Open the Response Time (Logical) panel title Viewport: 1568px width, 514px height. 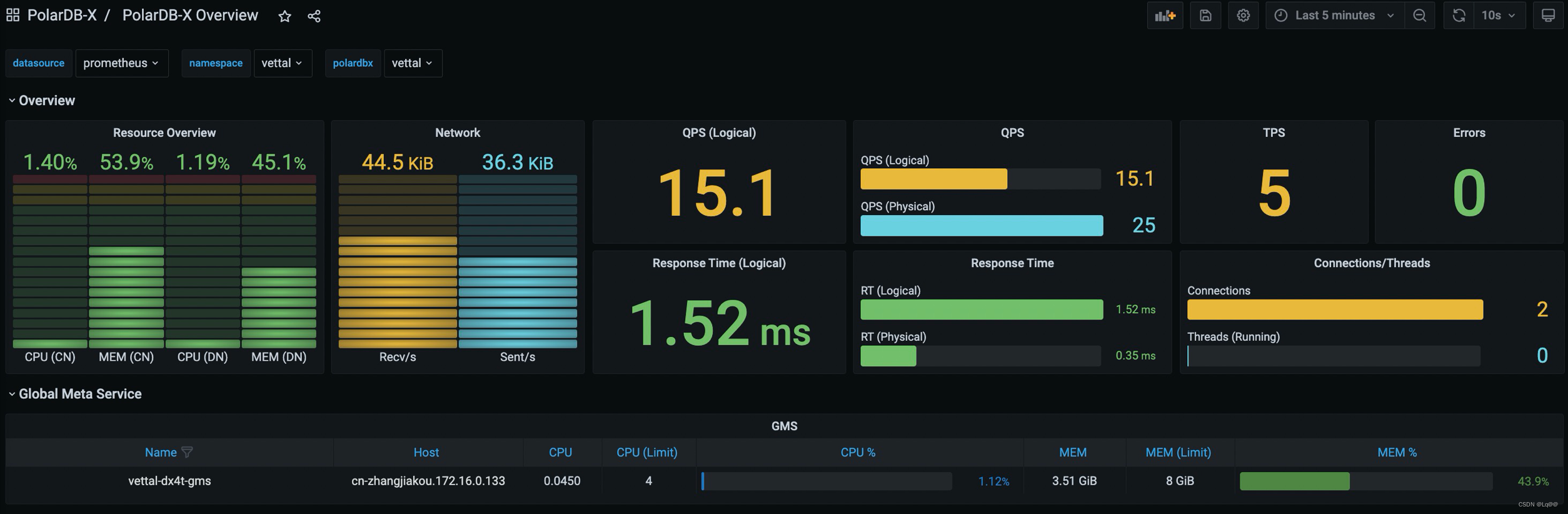(x=719, y=263)
